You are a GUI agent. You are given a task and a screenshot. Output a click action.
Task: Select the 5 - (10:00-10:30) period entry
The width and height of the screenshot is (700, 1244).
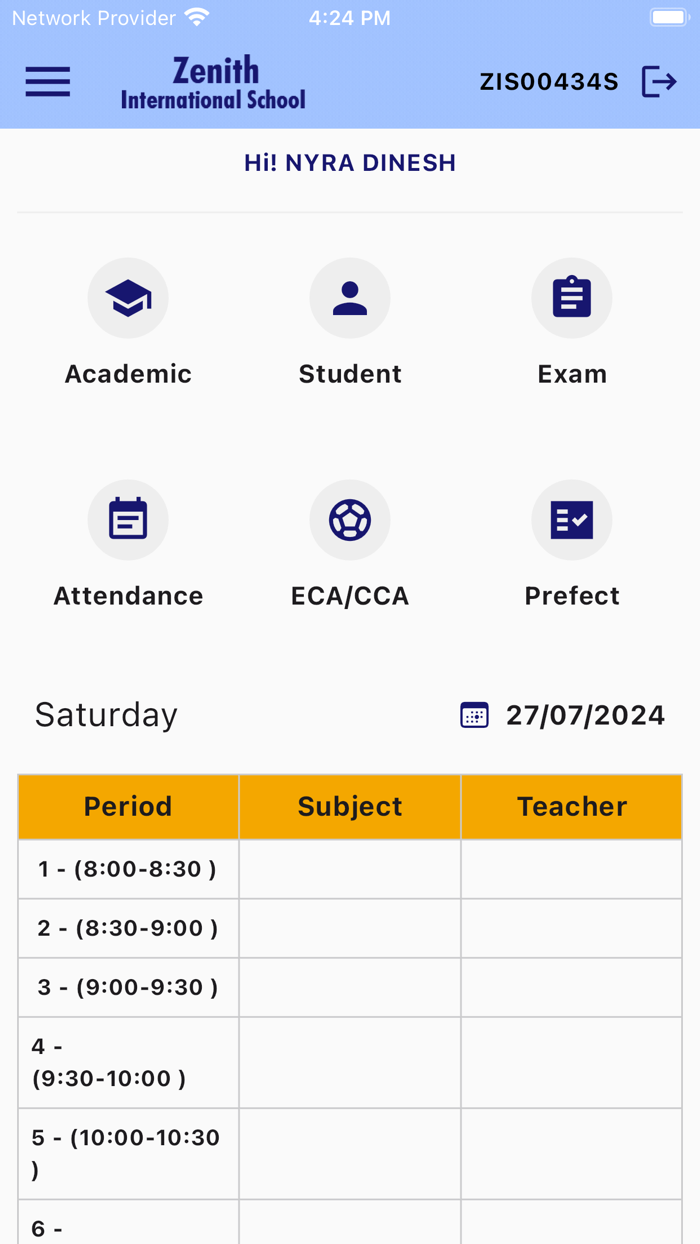(128, 1153)
